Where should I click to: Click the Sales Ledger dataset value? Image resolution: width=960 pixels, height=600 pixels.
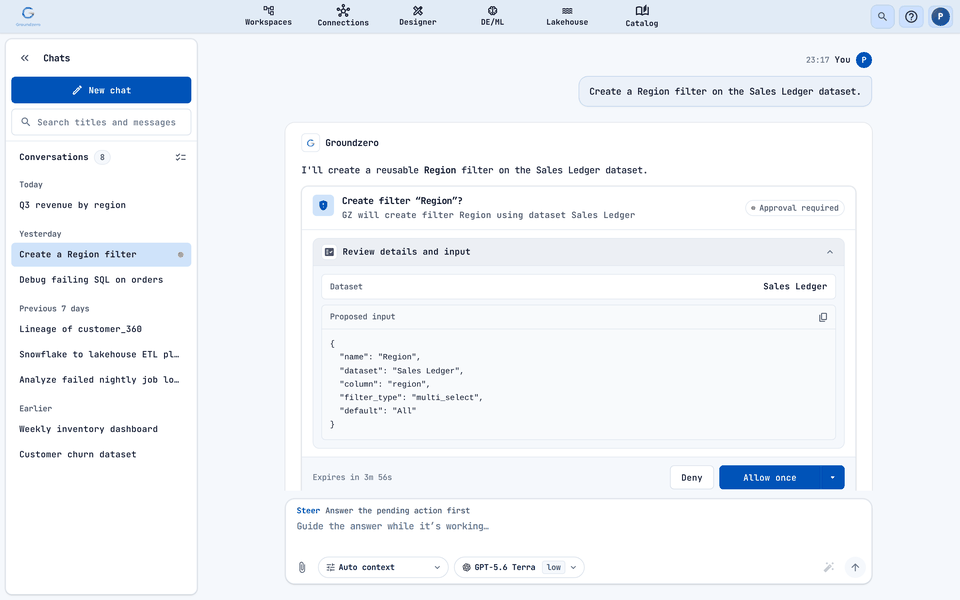coord(795,287)
